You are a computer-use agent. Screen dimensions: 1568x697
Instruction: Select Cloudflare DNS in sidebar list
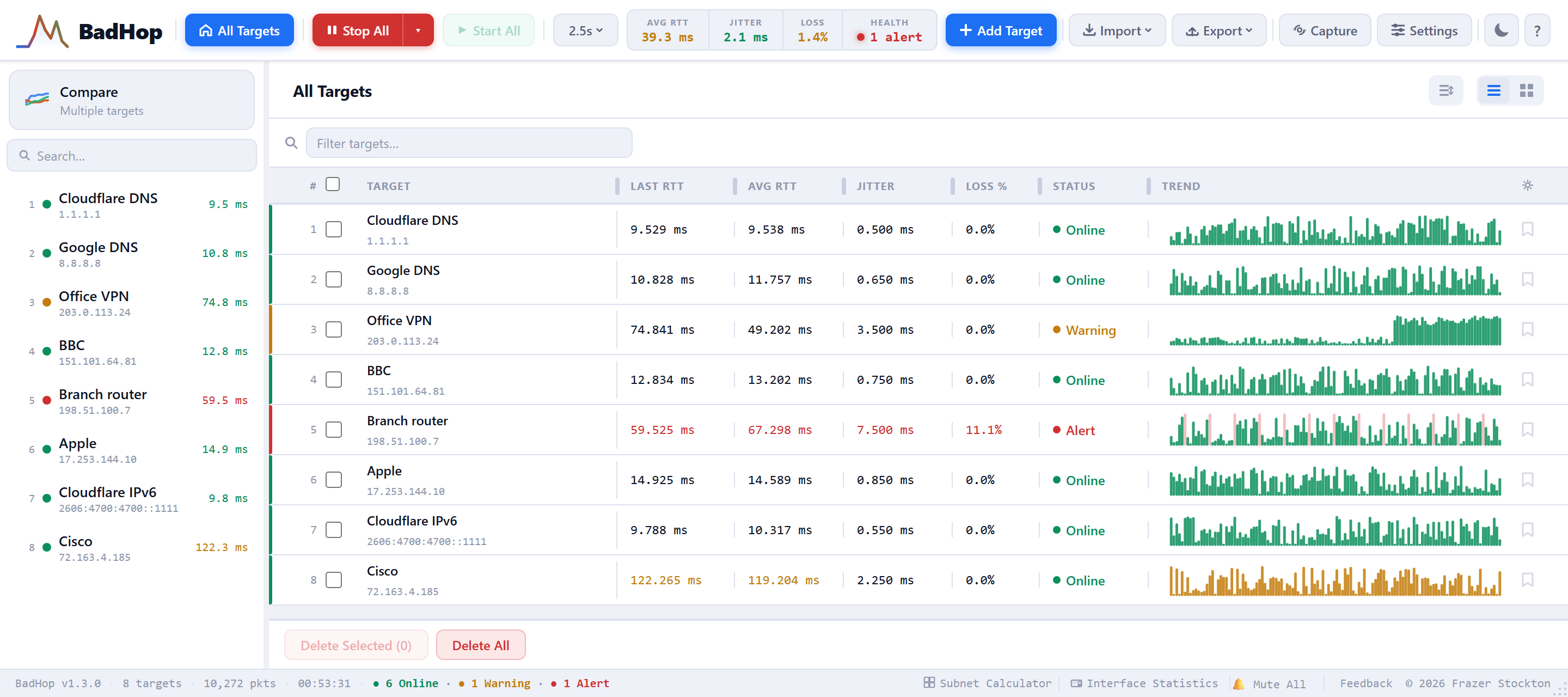point(131,205)
